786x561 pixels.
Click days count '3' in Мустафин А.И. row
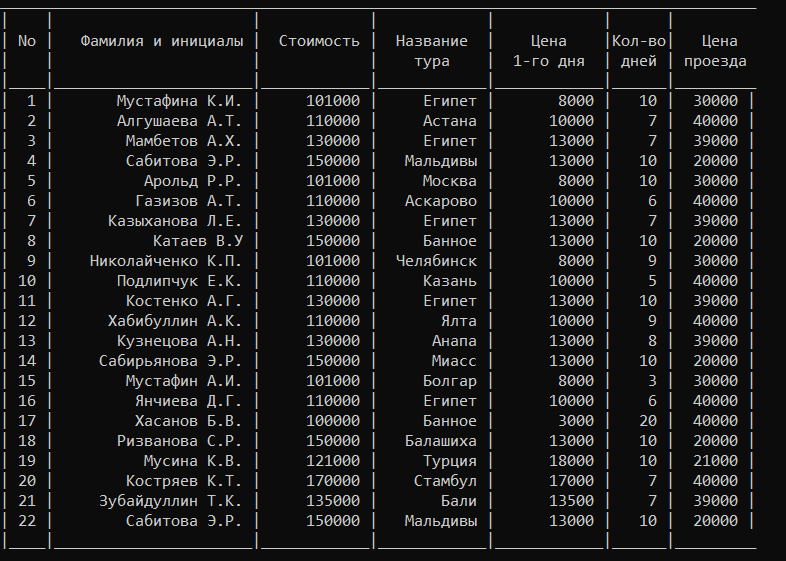(652, 381)
